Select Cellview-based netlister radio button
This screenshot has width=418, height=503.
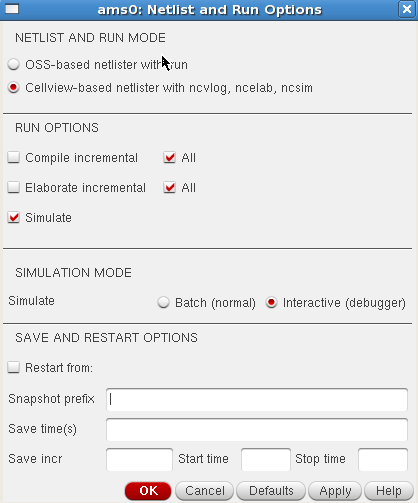14,88
